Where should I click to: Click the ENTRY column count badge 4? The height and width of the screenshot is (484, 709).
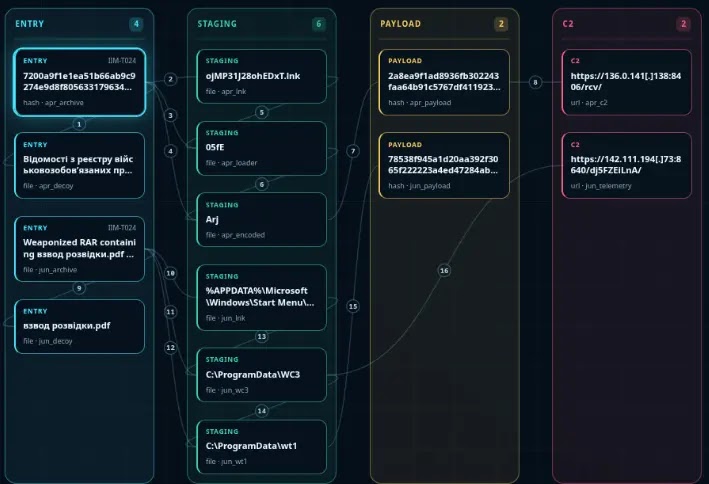(136, 24)
